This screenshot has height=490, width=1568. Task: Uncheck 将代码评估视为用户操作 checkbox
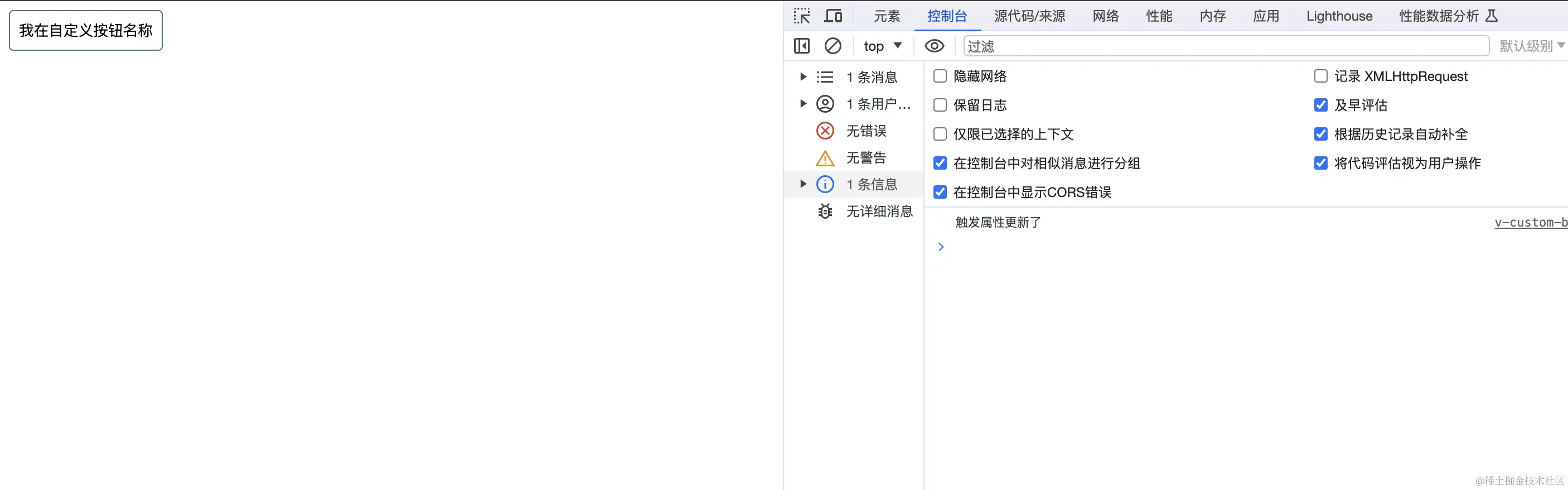(x=1321, y=164)
